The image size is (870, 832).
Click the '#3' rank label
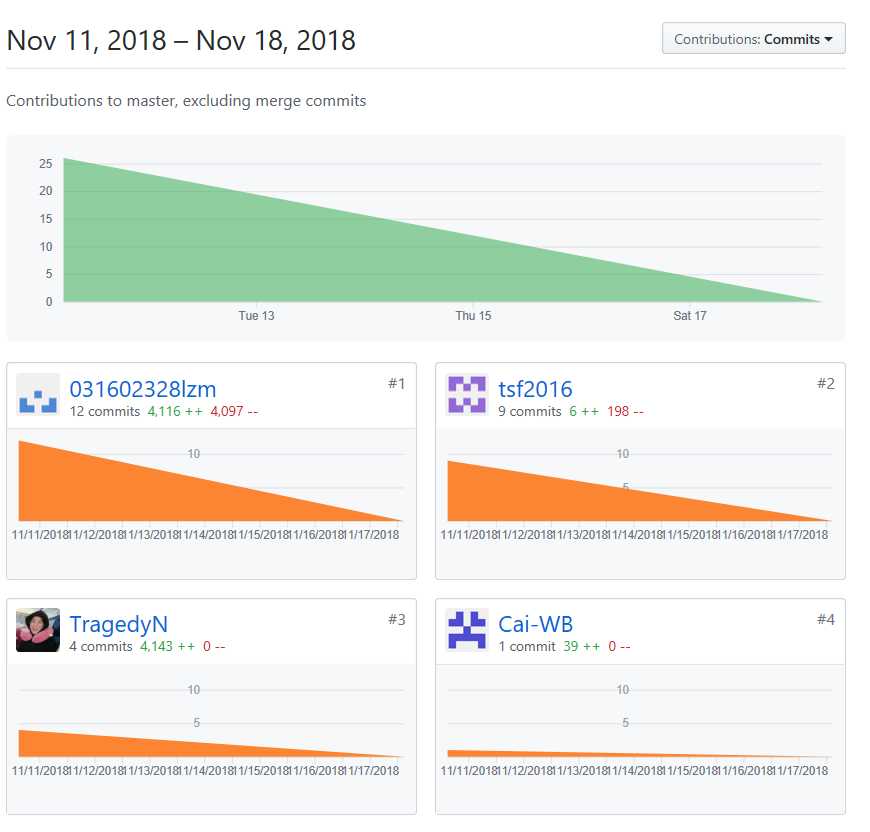pos(397,620)
